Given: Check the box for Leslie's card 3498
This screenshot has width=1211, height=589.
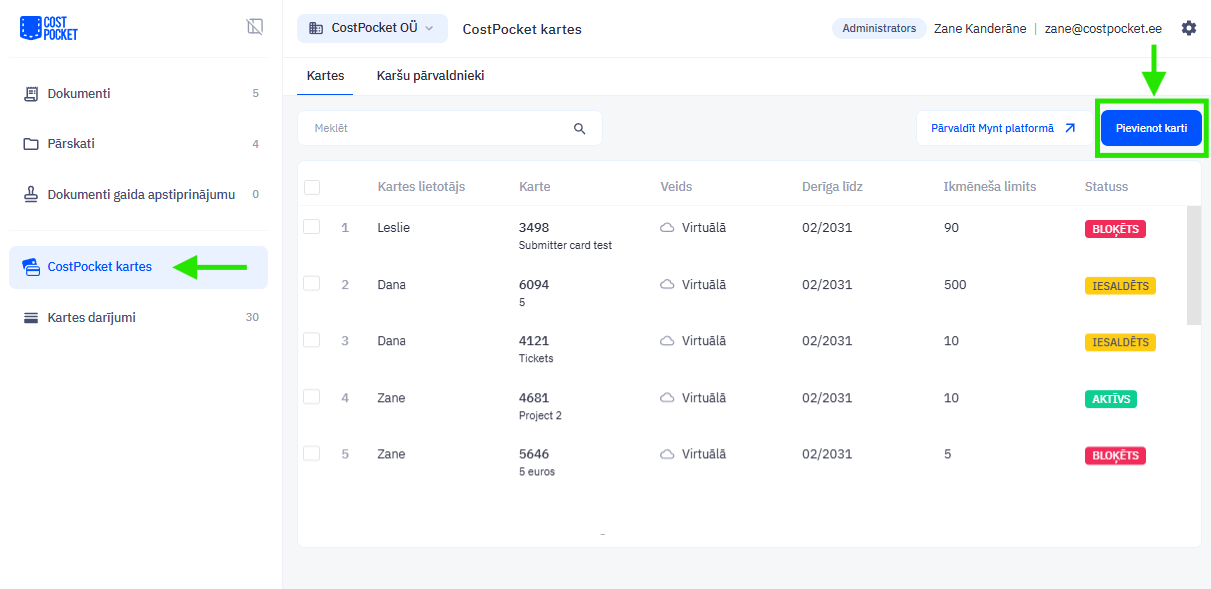Looking at the screenshot, I should coord(312,227).
